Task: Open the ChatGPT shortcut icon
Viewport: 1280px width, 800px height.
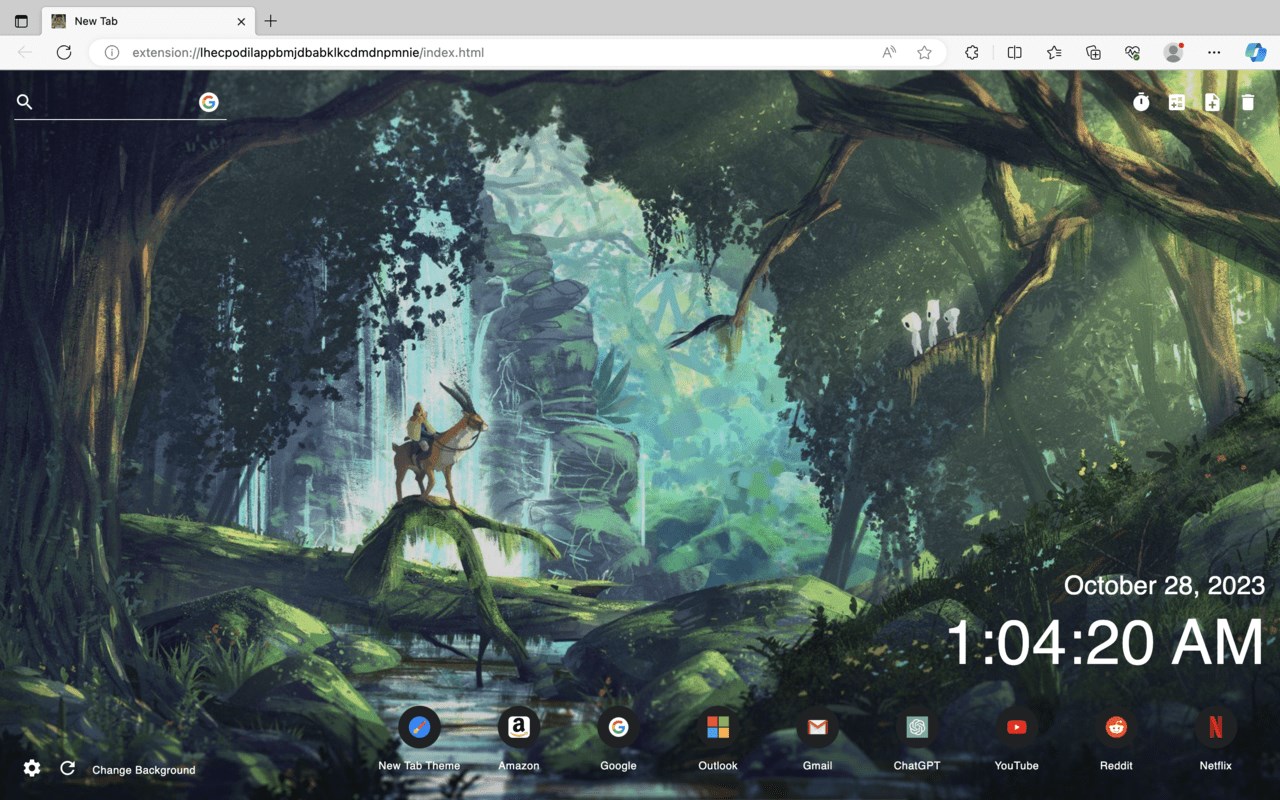Action: (917, 727)
